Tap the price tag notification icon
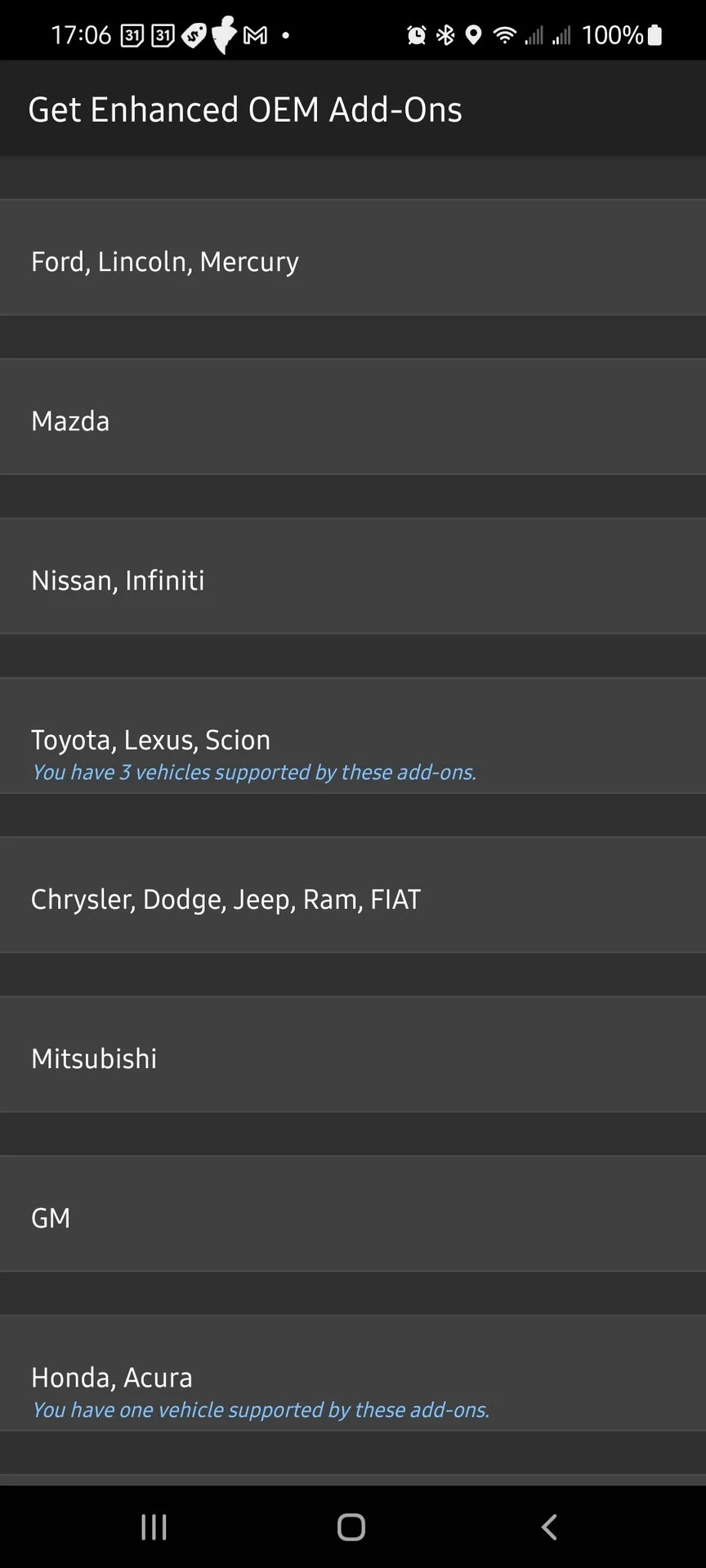This screenshot has width=706, height=1568. click(x=194, y=35)
